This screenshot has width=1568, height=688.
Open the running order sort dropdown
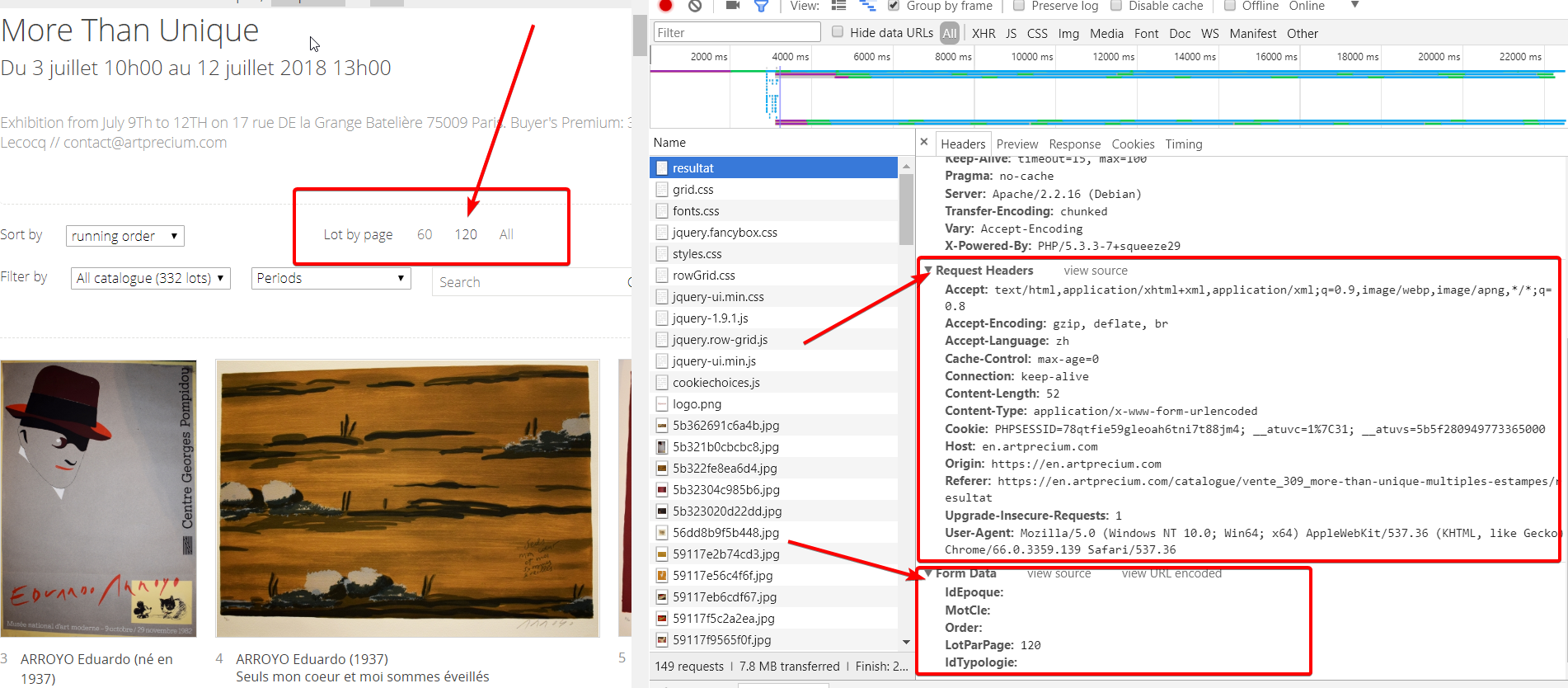click(x=125, y=236)
